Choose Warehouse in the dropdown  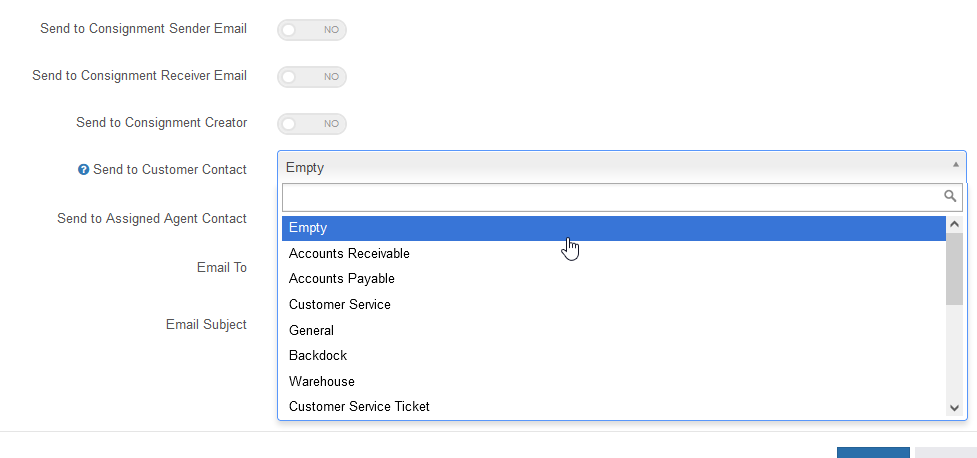(x=614, y=381)
